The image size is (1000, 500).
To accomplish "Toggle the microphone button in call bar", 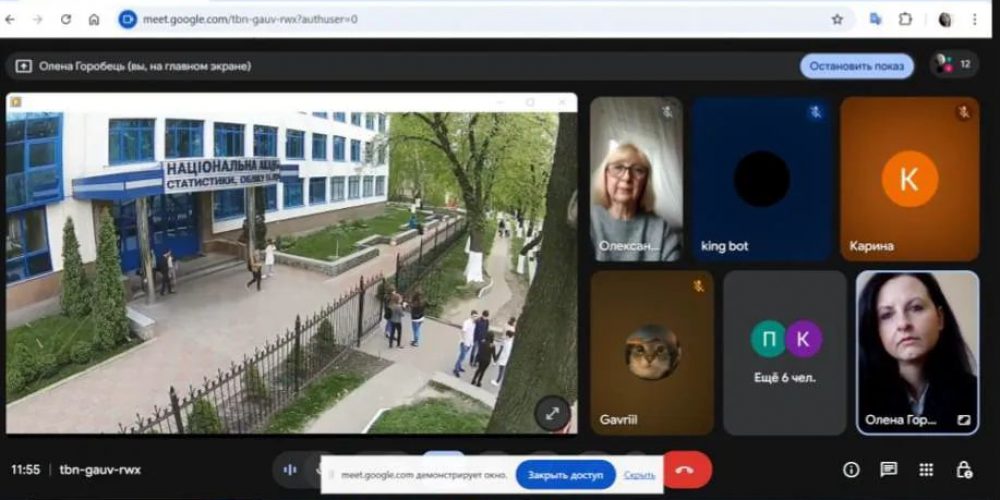I will [291, 469].
